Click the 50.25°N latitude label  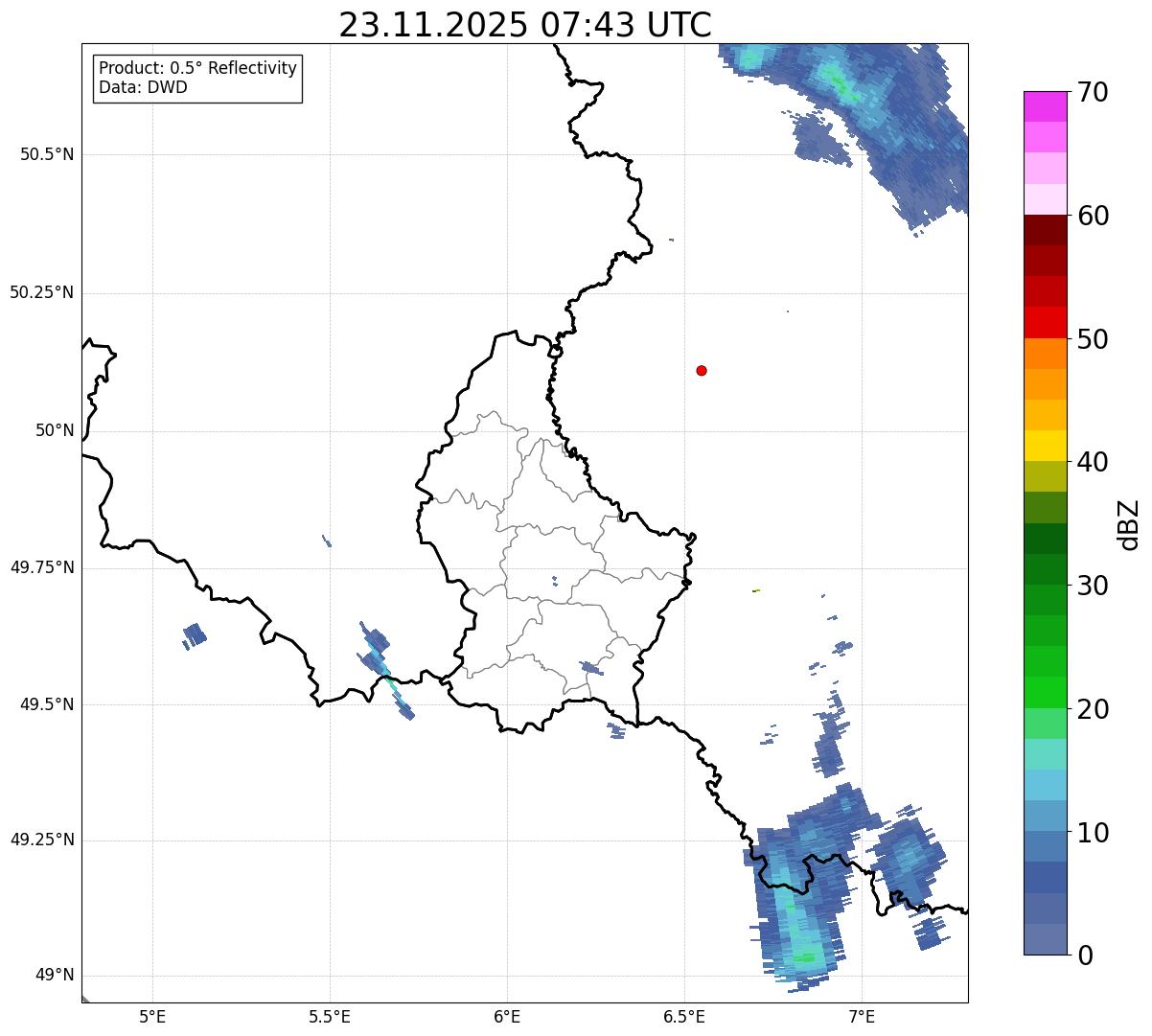tap(42, 292)
